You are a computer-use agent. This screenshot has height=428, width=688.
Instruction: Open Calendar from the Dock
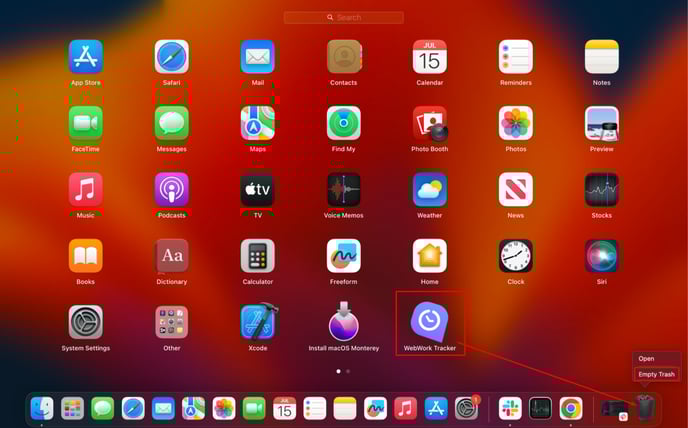click(284, 408)
